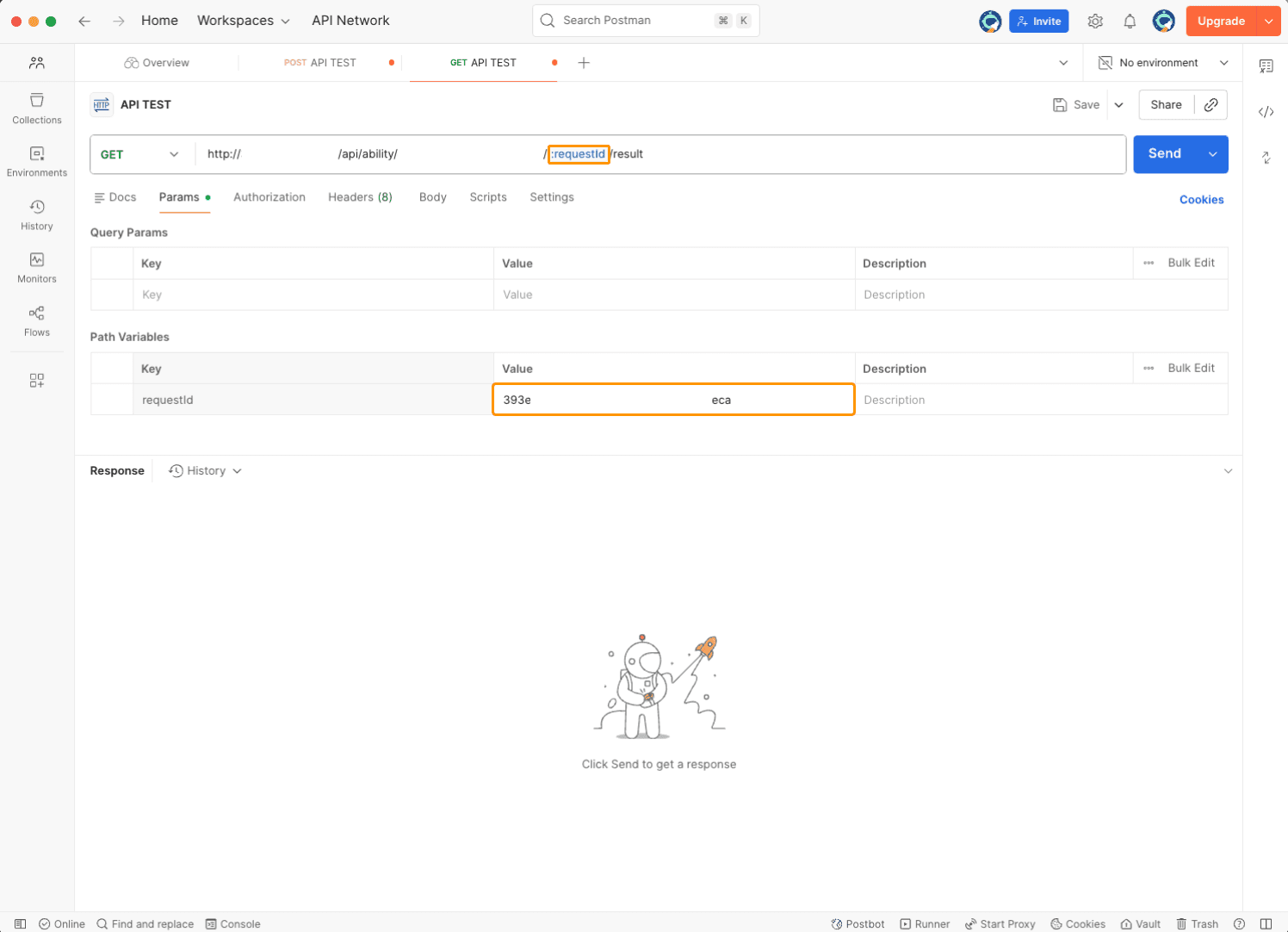Image resolution: width=1288 pixels, height=932 pixels.
Task: Collapse the Response pane chevron
Action: pos(1228,471)
